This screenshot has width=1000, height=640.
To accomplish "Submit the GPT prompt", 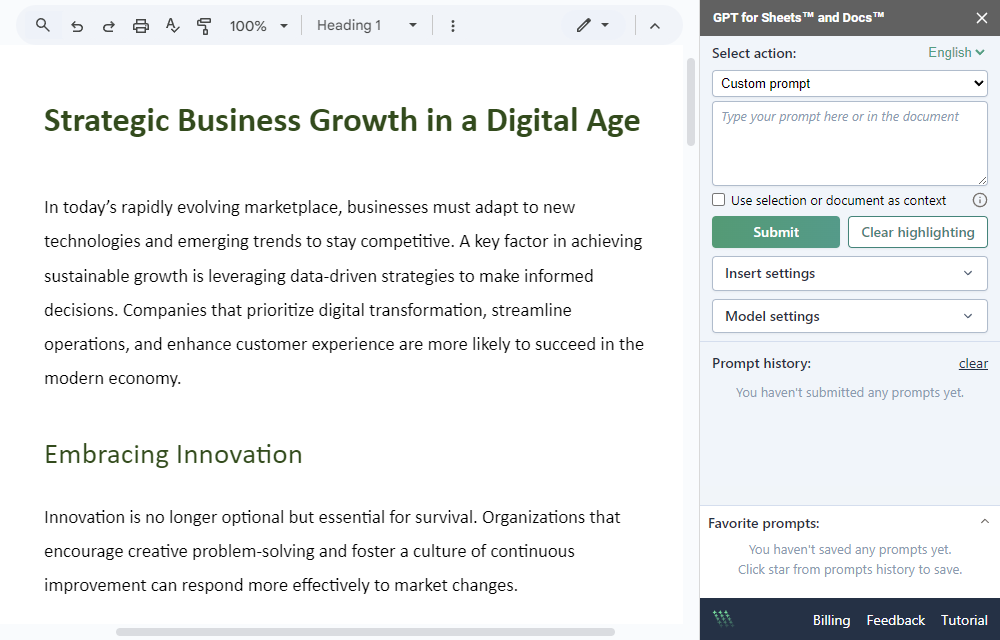I will click(776, 232).
